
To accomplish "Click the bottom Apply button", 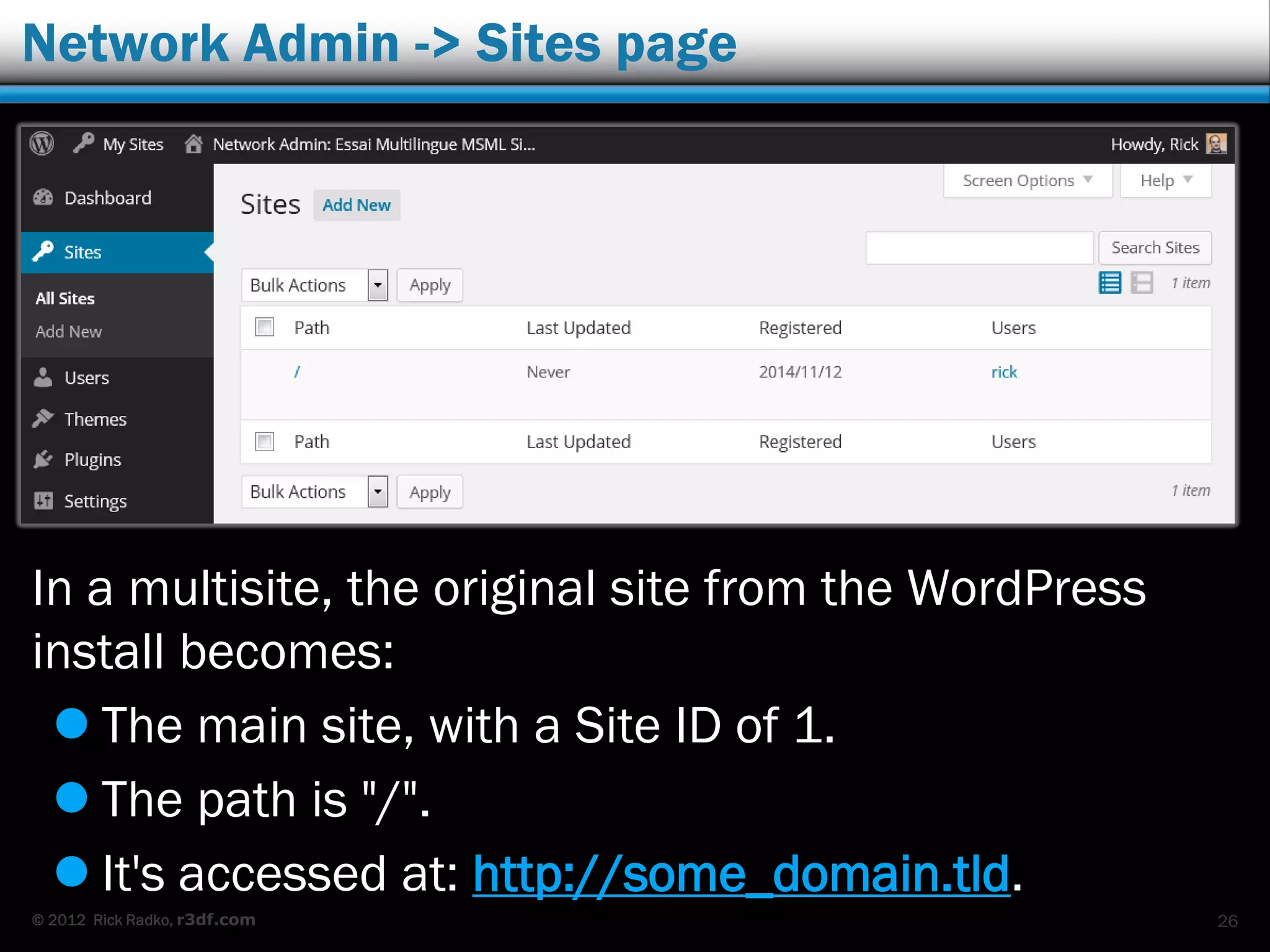I will pyautogui.click(x=430, y=492).
